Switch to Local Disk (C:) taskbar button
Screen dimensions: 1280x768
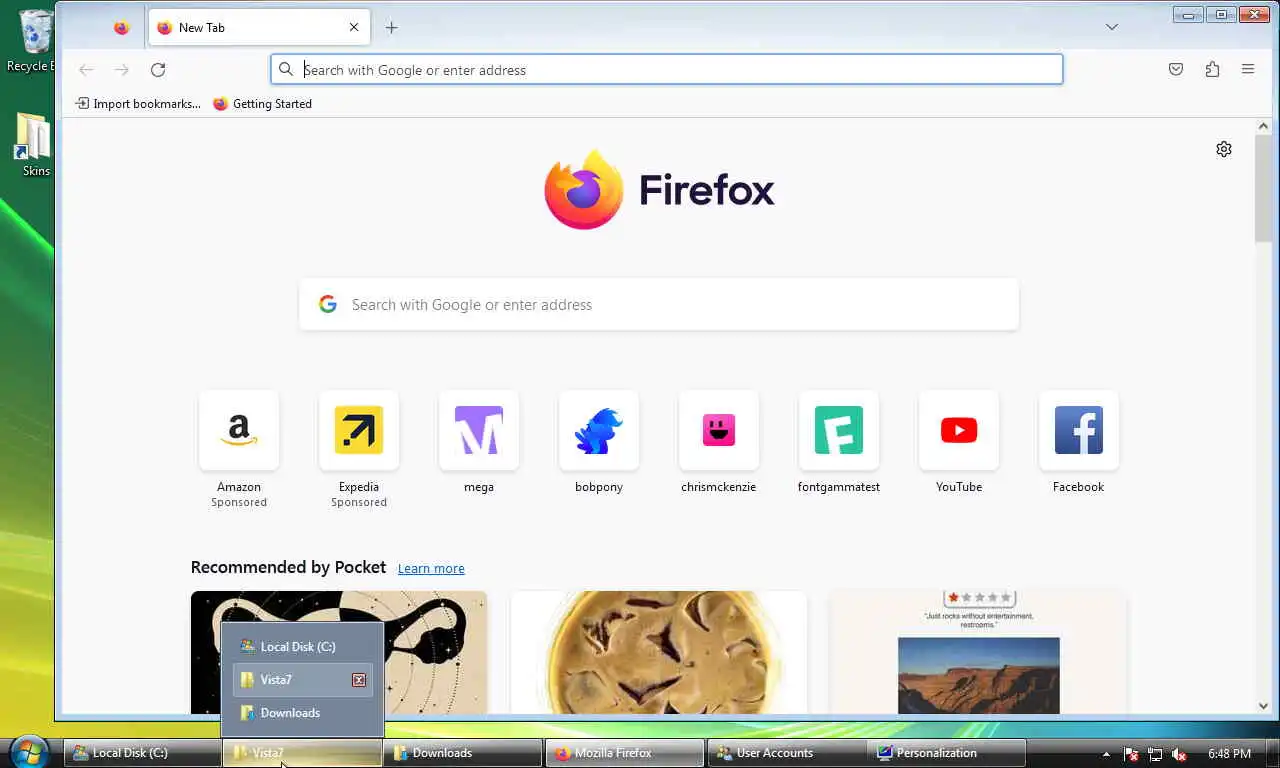pyautogui.click(x=143, y=753)
